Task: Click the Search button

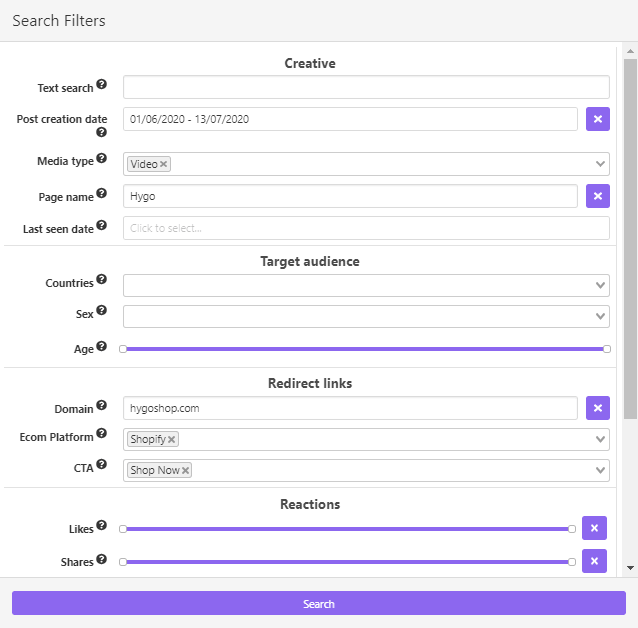Action: tap(319, 603)
